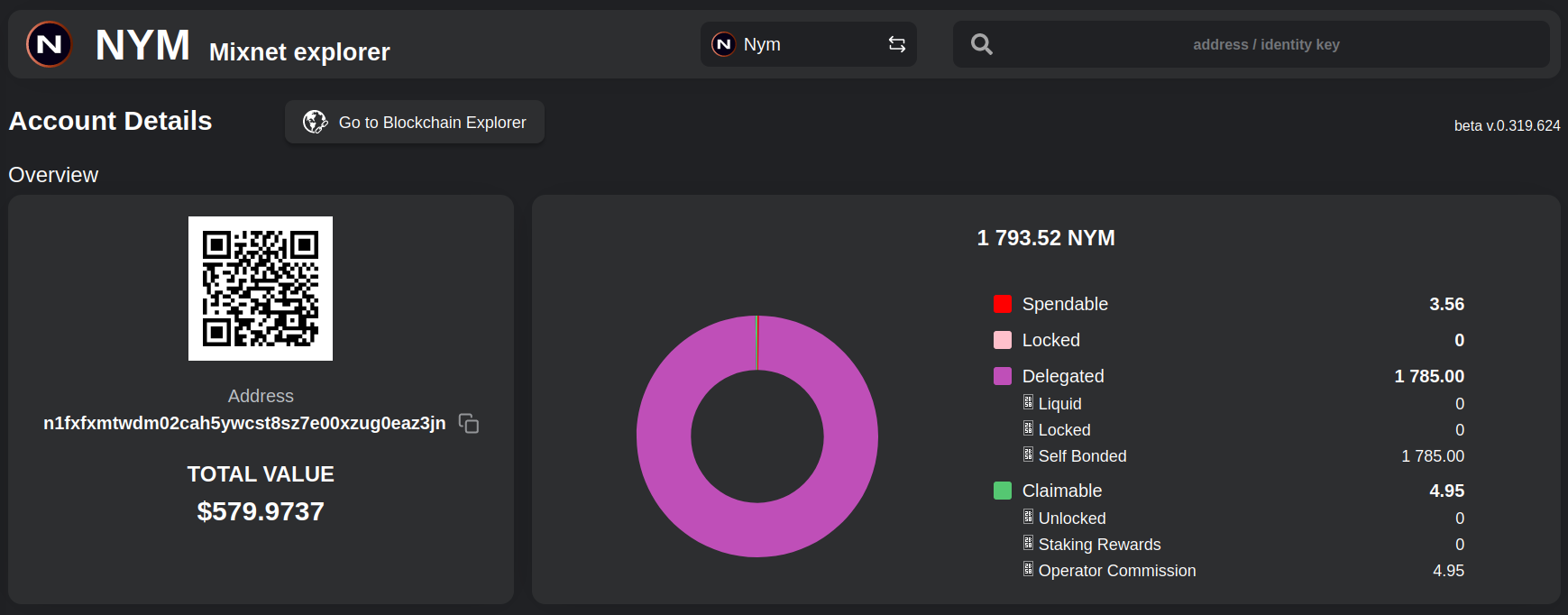
Task: Click the small icon beside Operator Commission
Action: click(x=1028, y=569)
